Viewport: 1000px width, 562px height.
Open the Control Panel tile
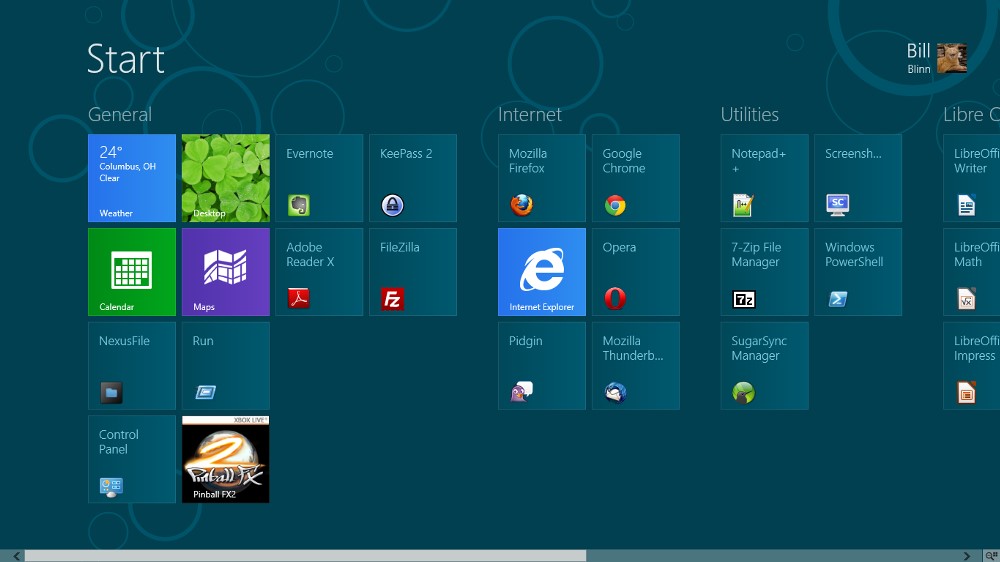[x=132, y=459]
